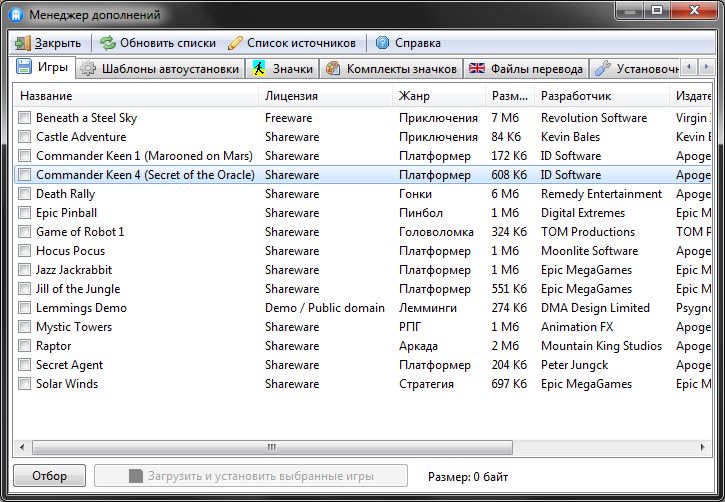The image size is (725, 502).
Task: Open the Установочные tab at the right
Action: click(636, 69)
